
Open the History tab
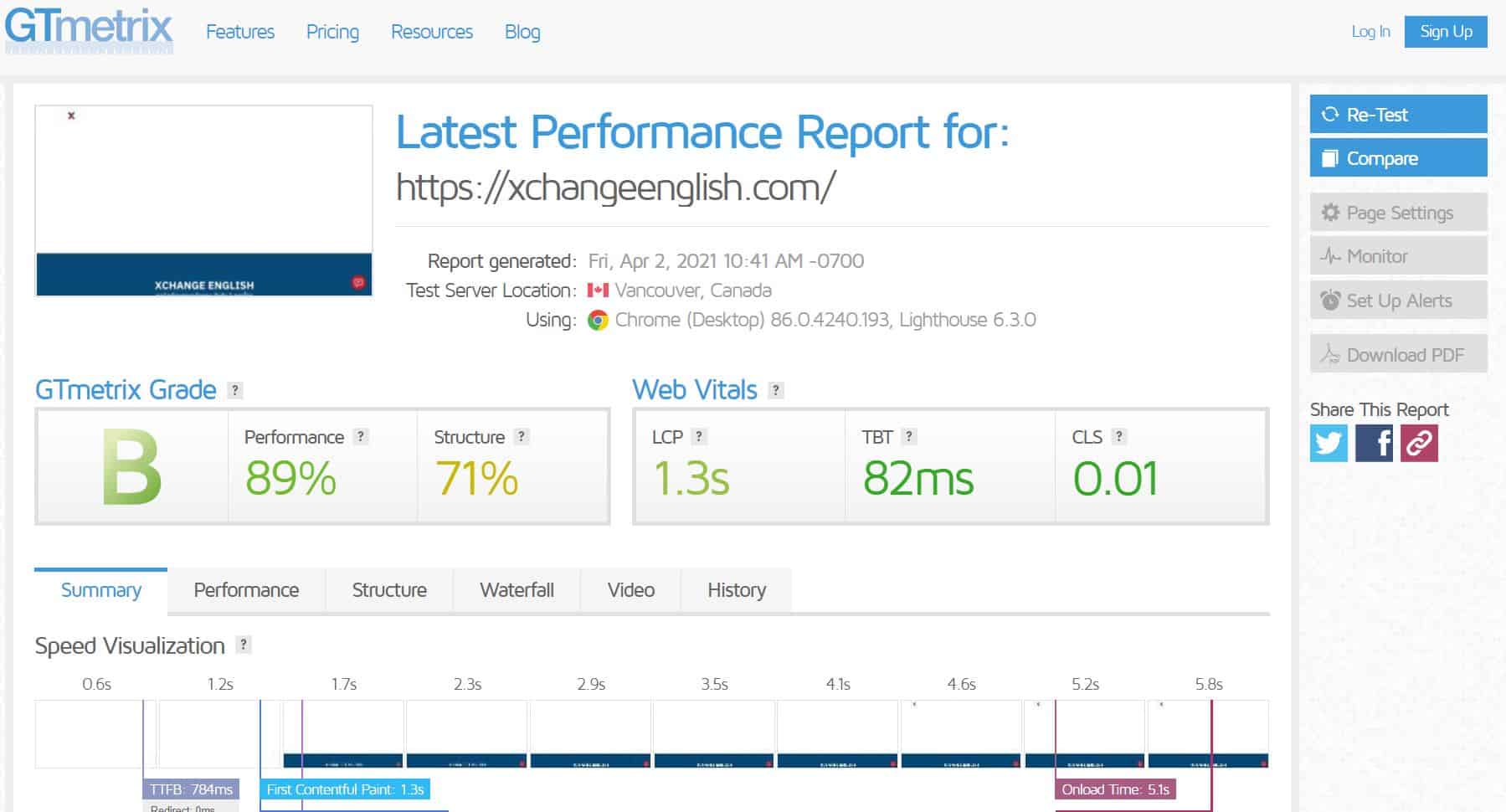pyautogui.click(x=737, y=590)
